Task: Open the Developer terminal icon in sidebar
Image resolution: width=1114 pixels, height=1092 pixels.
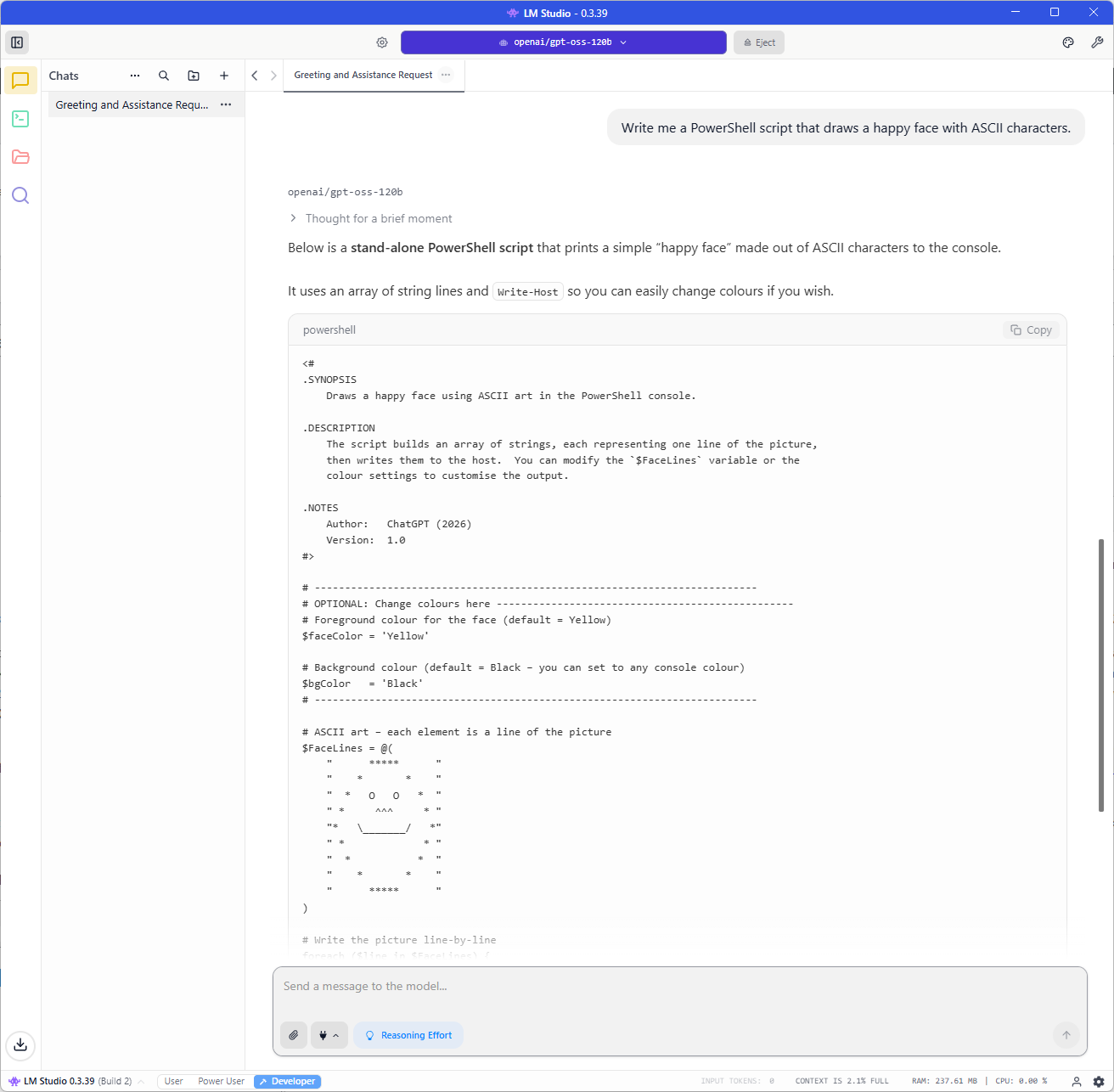Action: click(20, 119)
